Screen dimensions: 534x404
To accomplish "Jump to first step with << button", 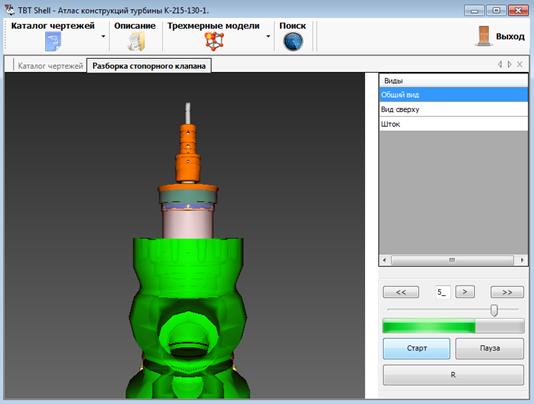I will [401, 292].
